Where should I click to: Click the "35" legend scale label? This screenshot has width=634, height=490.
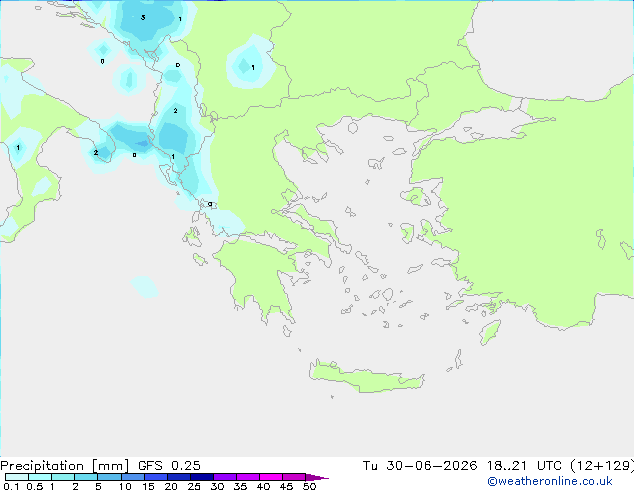[240, 486]
